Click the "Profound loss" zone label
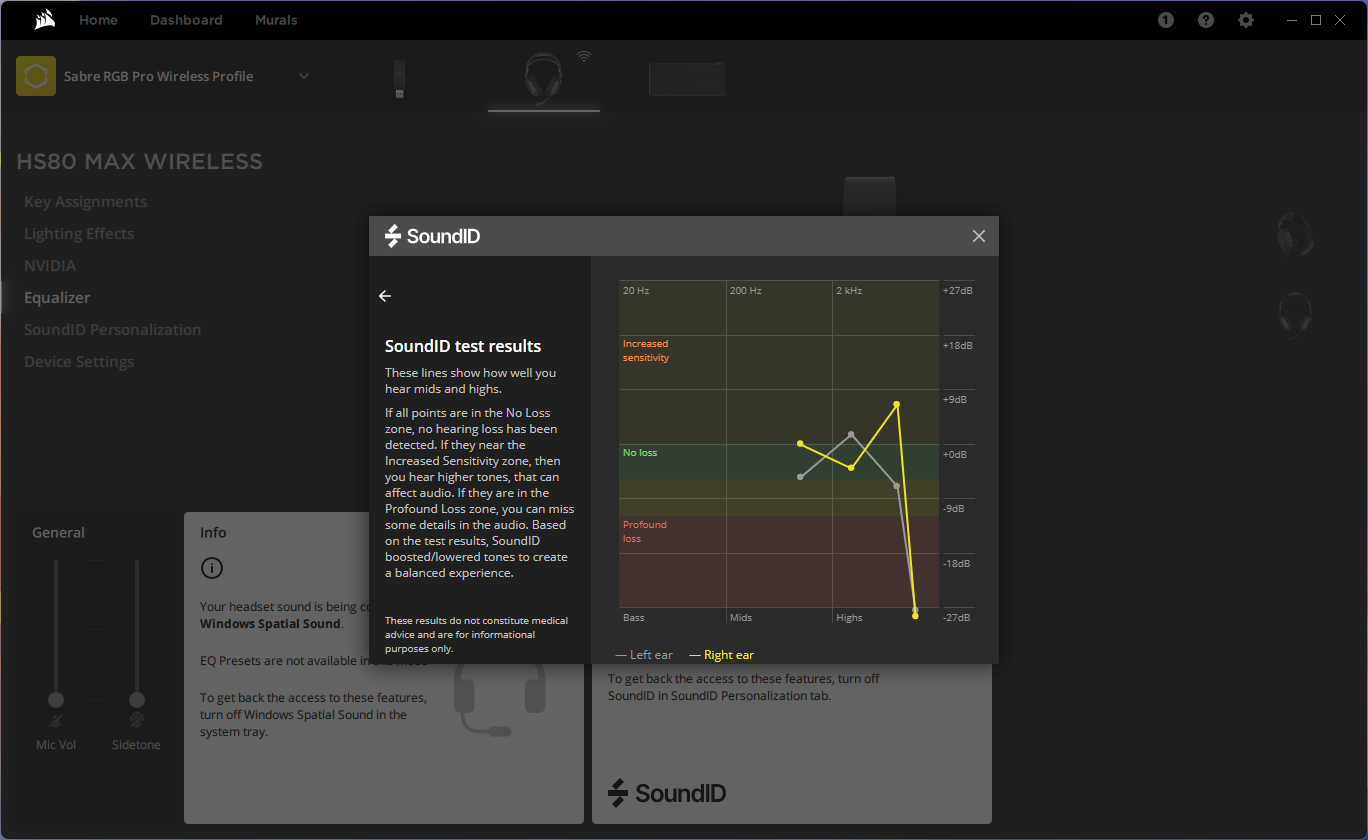Screen dimensions: 1368x840 tap(645, 531)
